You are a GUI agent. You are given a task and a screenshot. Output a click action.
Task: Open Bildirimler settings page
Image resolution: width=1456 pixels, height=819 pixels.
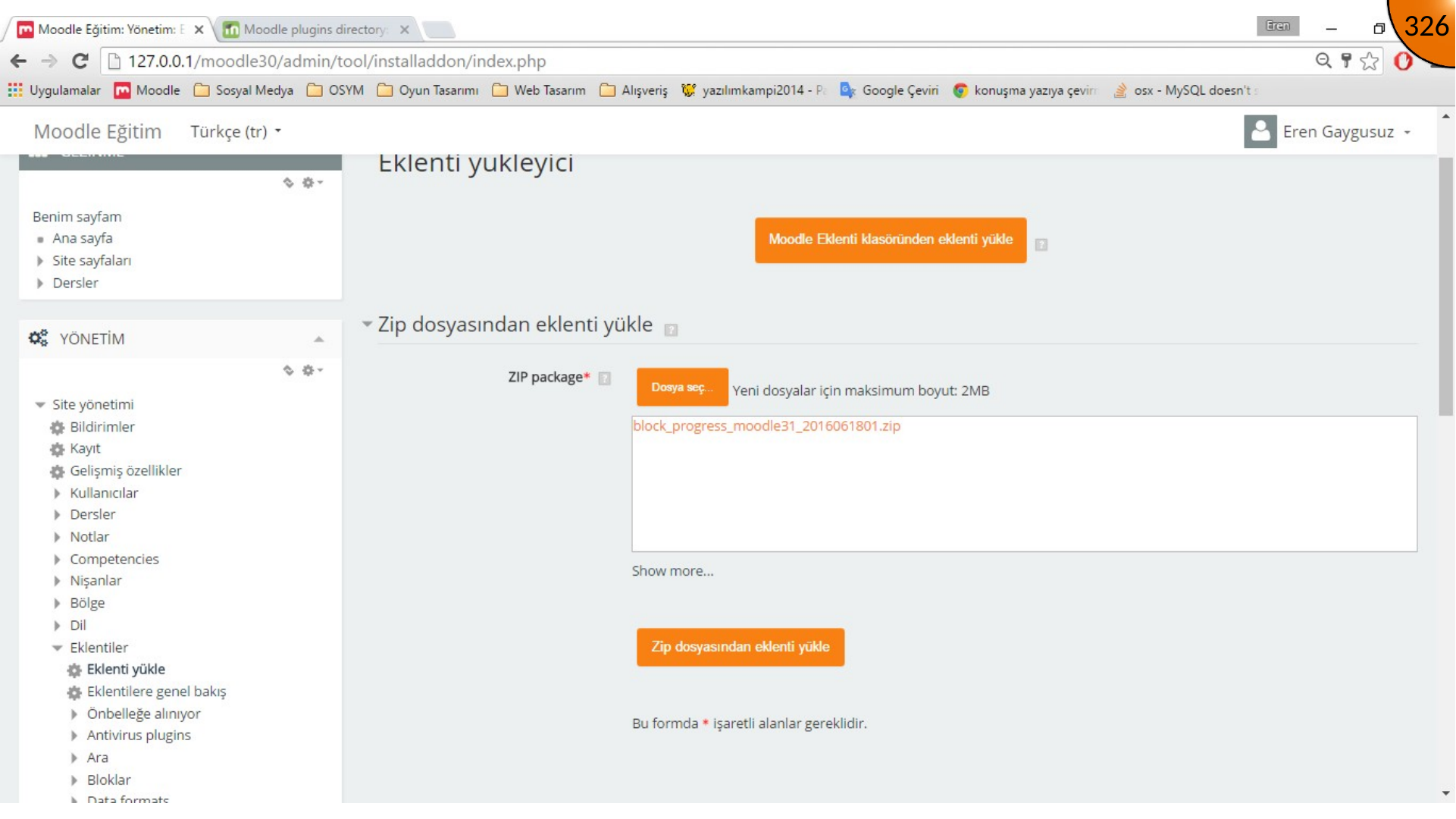(x=102, y=427)
